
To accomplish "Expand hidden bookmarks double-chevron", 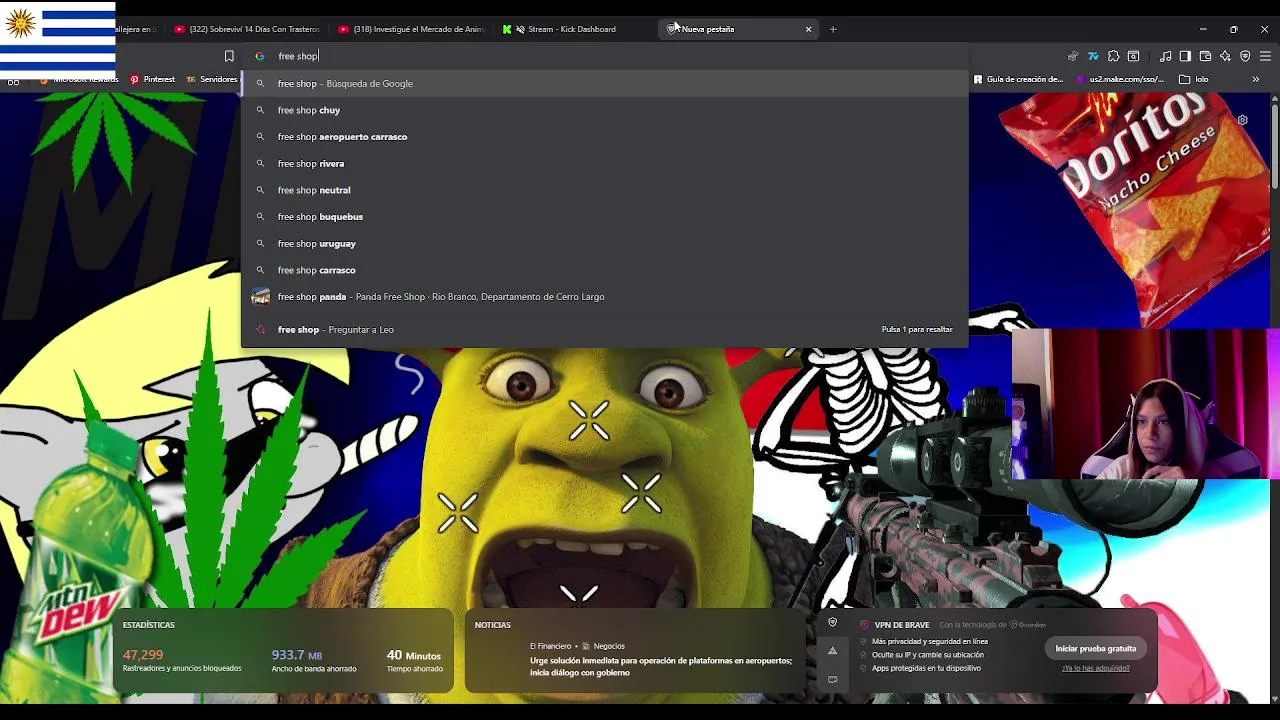I will point(1255,79).
